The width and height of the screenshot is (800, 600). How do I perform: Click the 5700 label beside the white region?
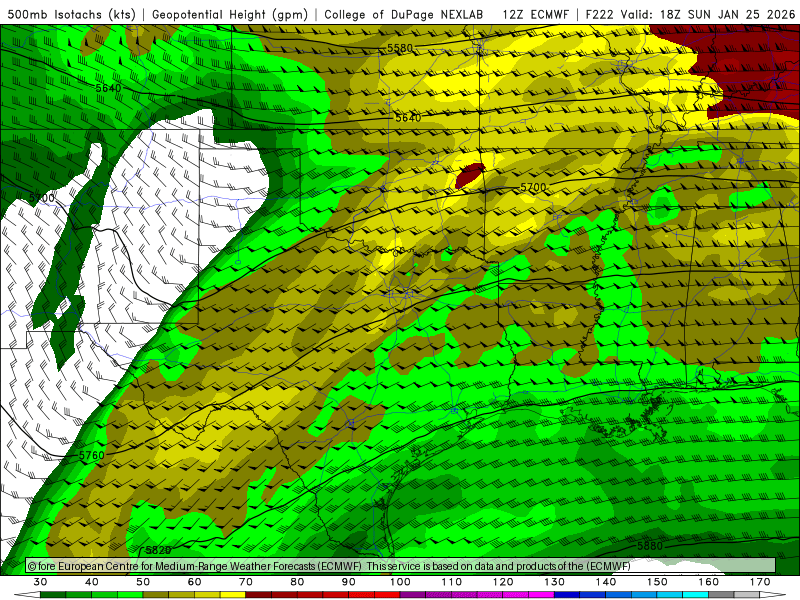click(x=42, y=197)
